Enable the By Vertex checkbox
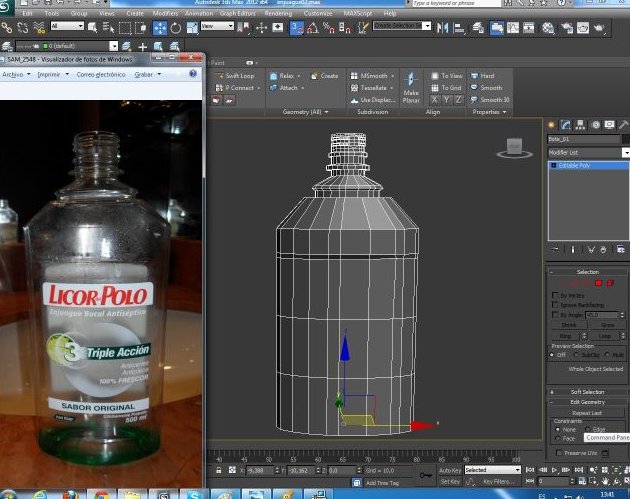 555,295
